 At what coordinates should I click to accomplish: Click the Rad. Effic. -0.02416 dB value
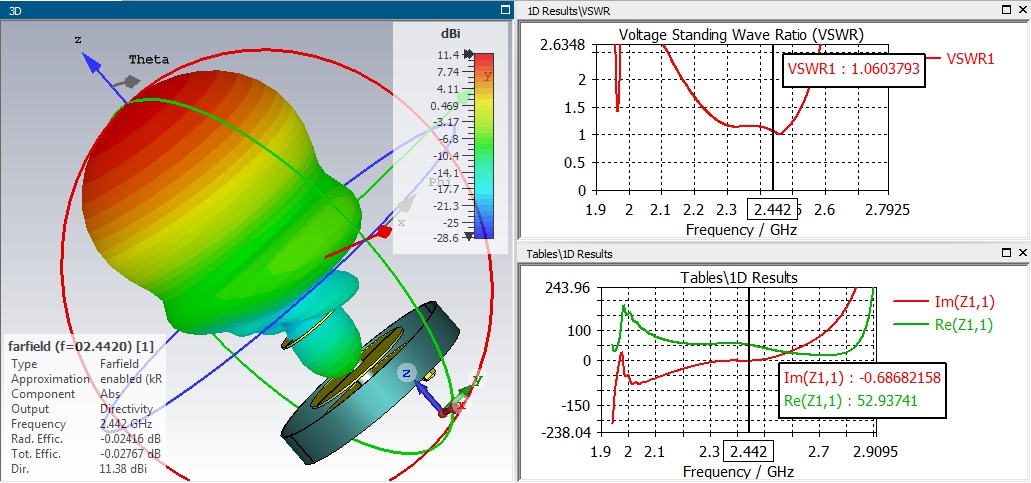pyautogui.click(x=131, y=439)
